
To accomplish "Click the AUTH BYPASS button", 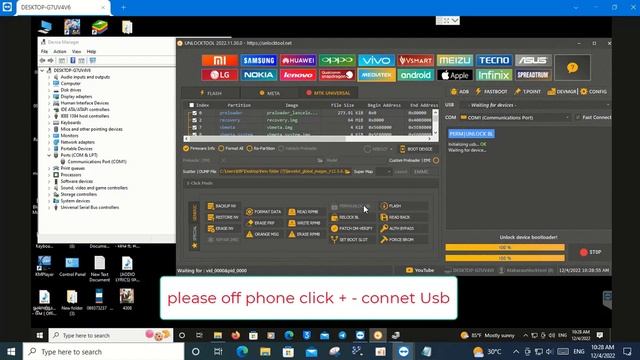I will [397, 229].
